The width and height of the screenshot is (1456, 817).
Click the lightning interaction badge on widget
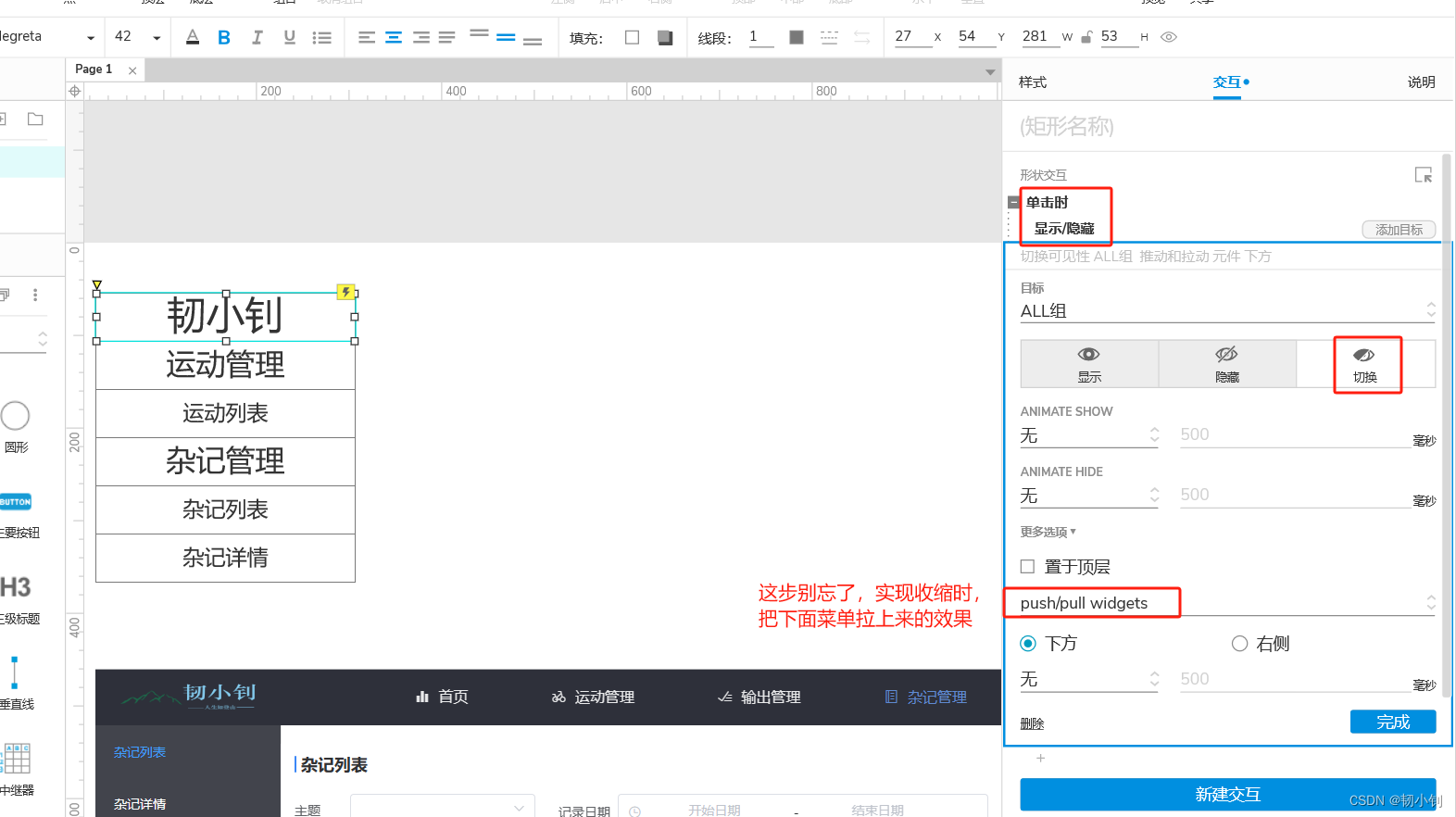345,292
